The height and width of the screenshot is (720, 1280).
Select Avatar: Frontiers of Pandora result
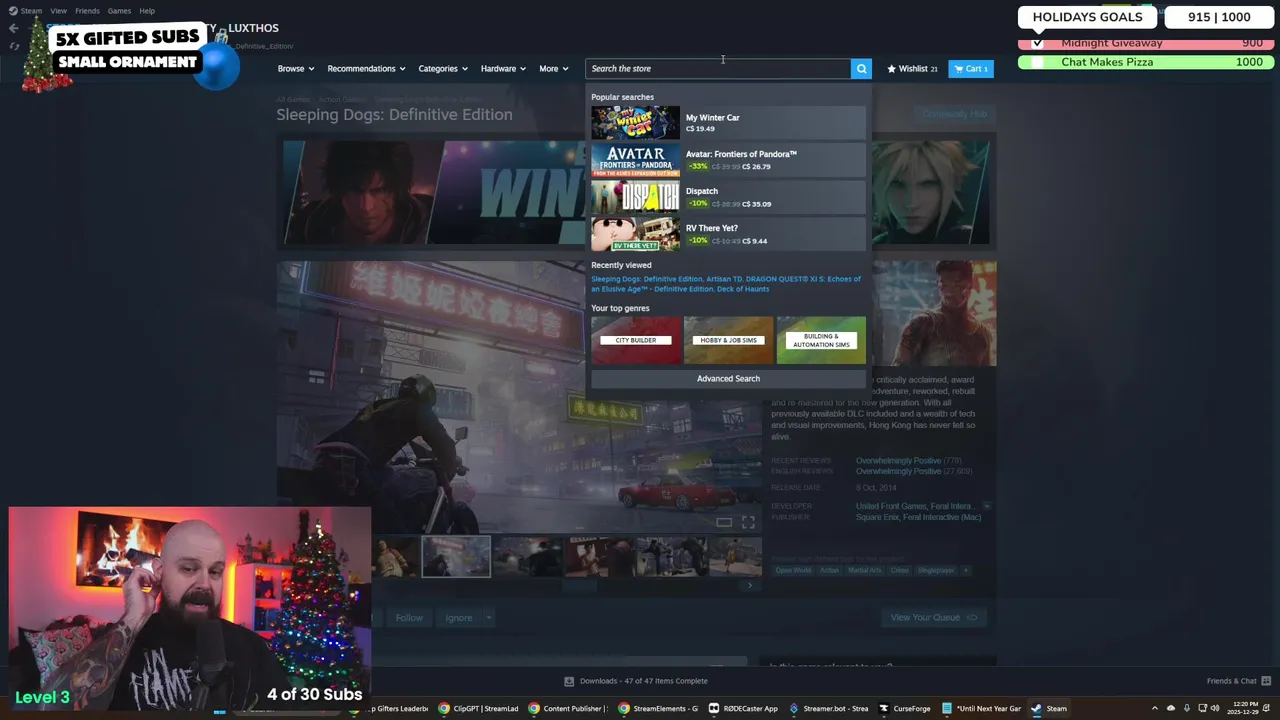728,160
